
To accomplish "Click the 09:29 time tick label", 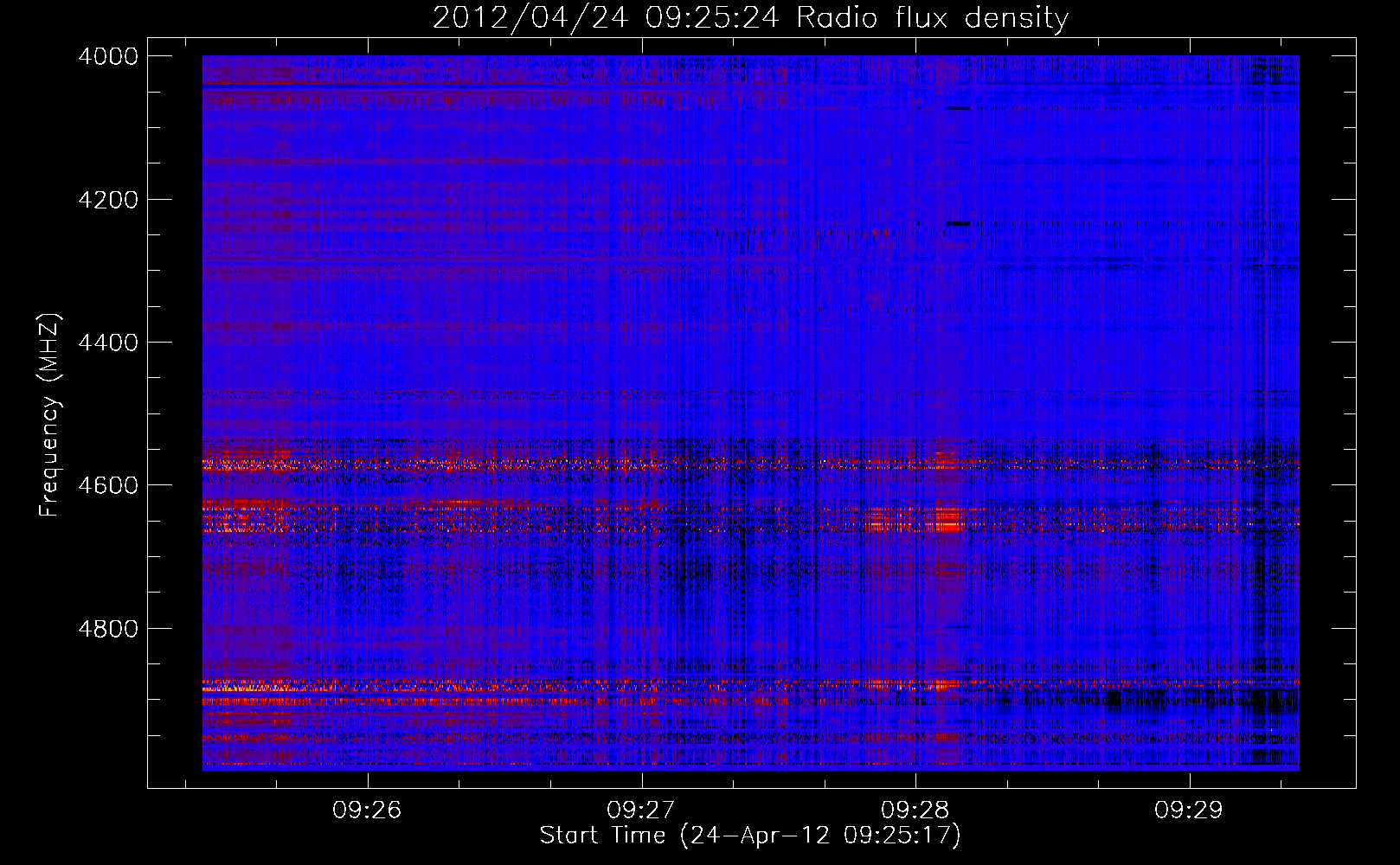I will [1189, 810].
